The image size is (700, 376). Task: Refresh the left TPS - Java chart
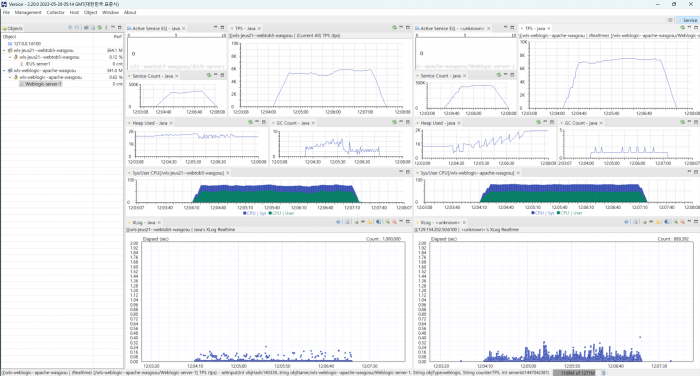point(394,28)
